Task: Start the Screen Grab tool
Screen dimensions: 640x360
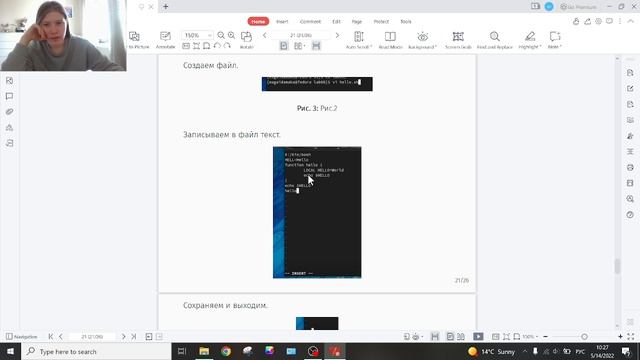Action: (x=458, y=40)
